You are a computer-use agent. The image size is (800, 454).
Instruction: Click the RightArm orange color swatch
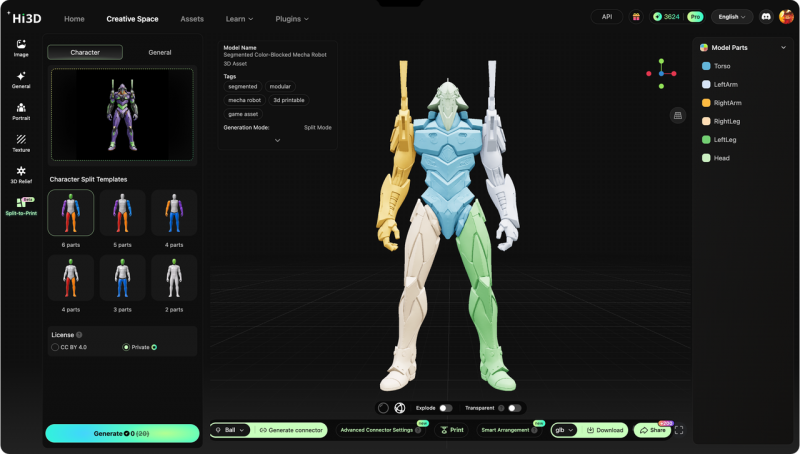[x=706, y=103]
